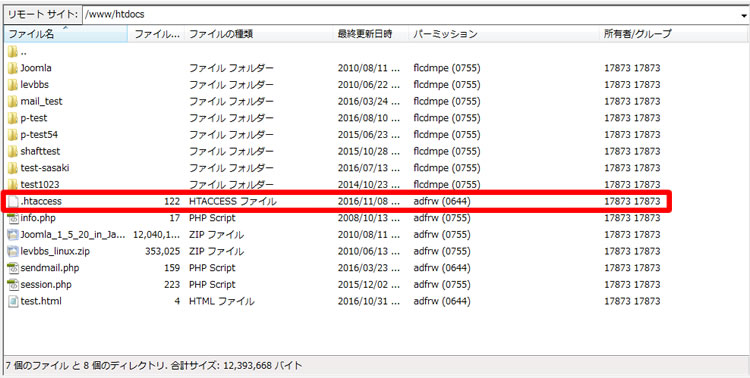The width and height of the screenshot is (750, 378).
Task: Click the session.php script icon
Action: 13,285
